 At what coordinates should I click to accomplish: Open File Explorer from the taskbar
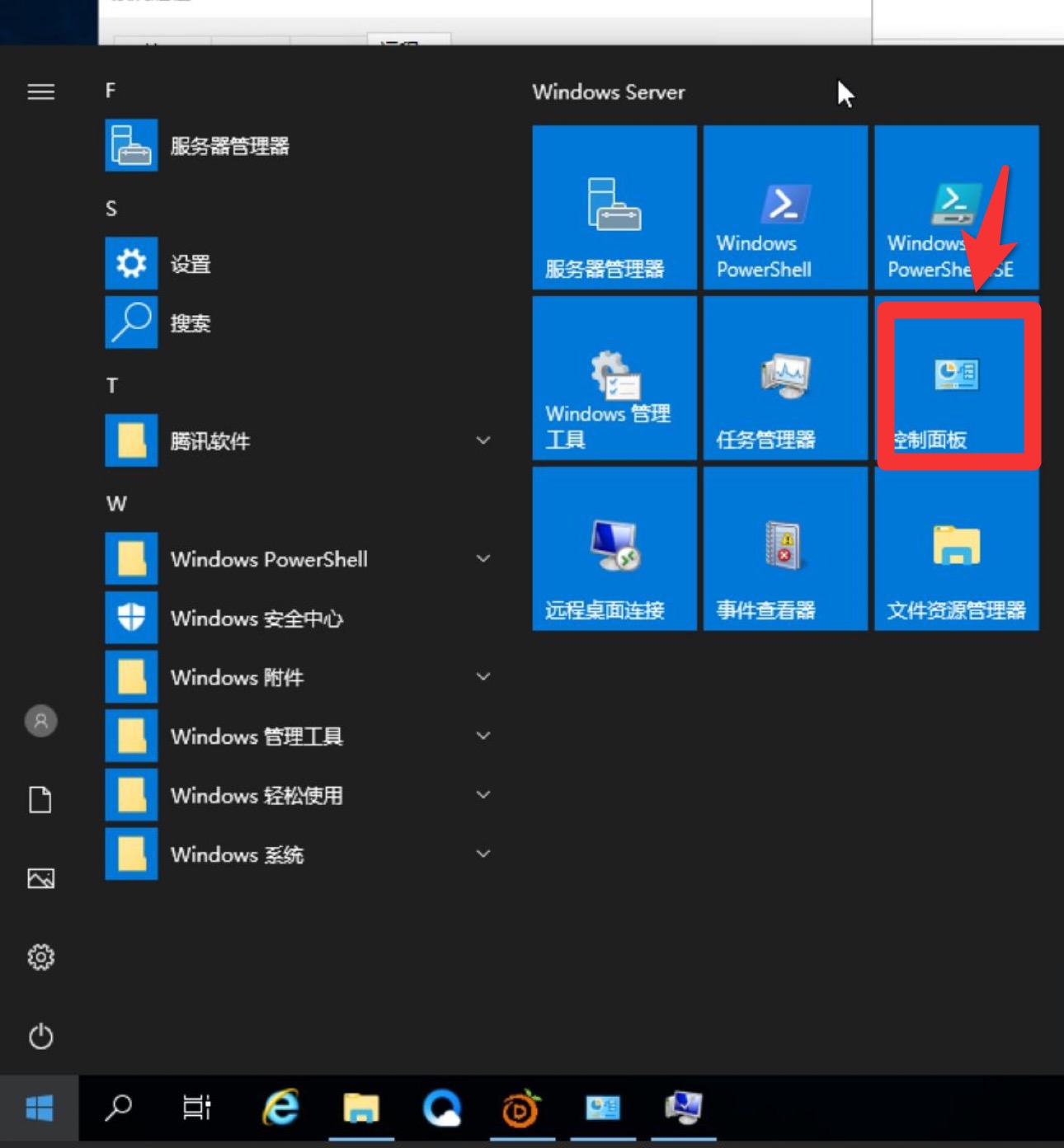point(360,1108)
